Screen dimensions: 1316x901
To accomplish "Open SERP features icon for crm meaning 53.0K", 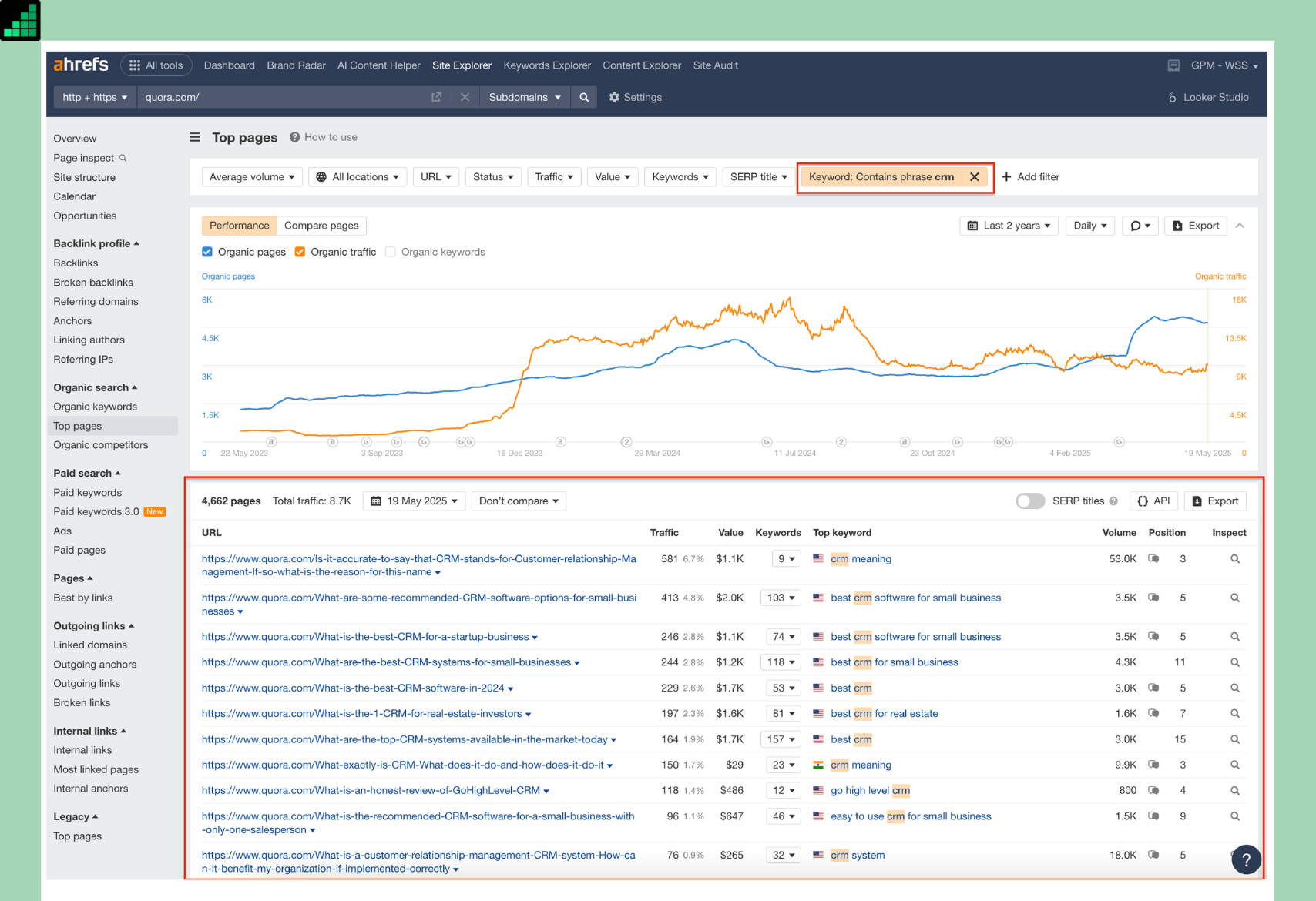I will [x=1153, y=559].
